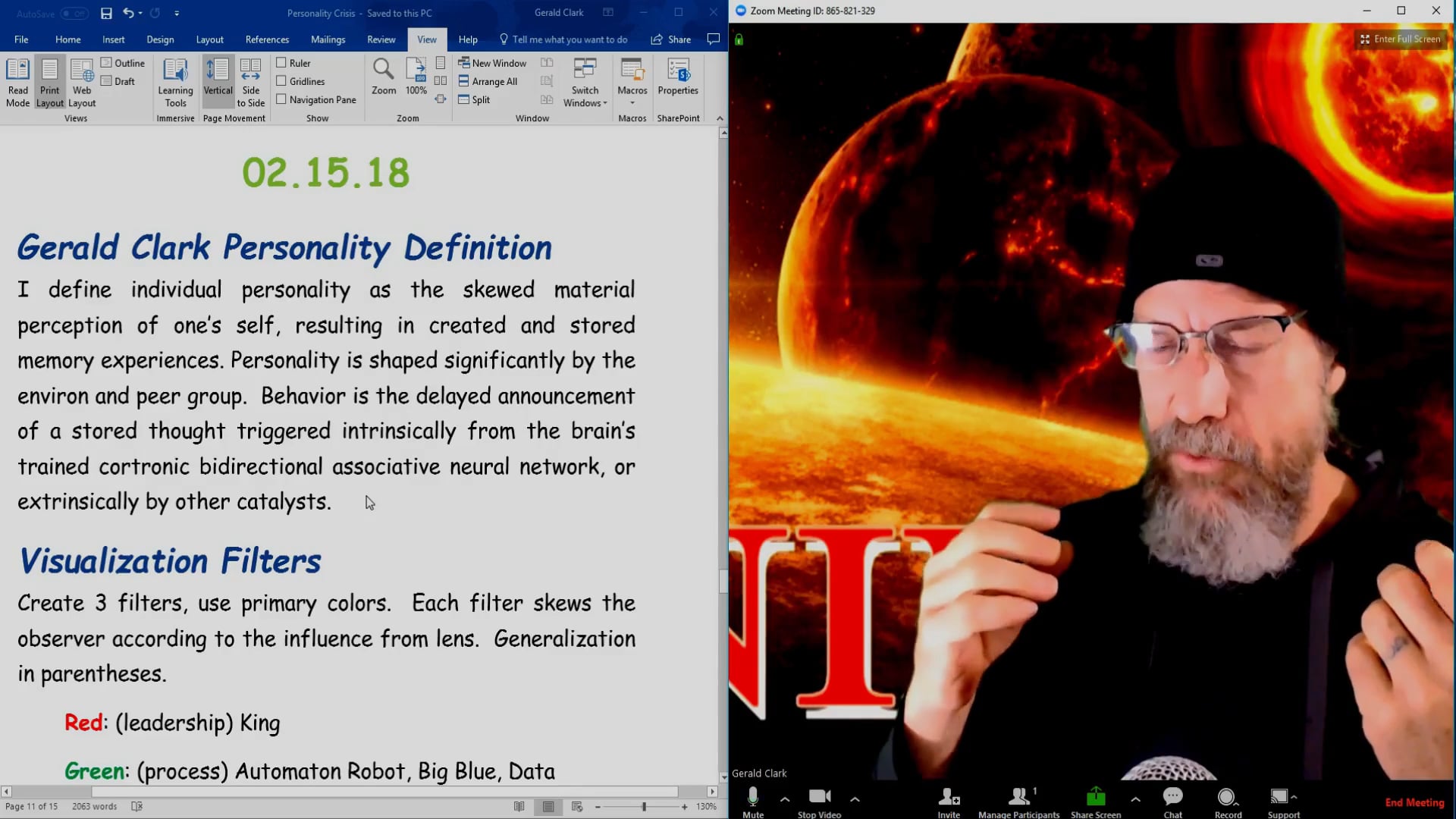Viewport: 1456px width, 819px height.
Task: Expand audio options arrow beside Mute
Action: click(785, 799)
